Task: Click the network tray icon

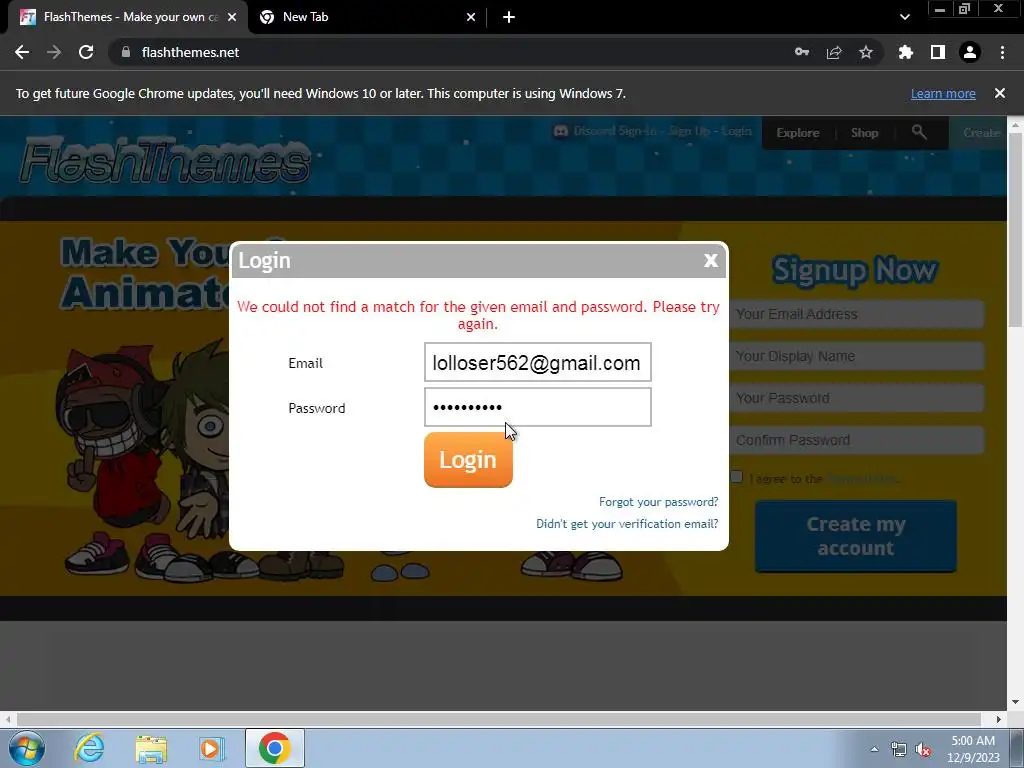Action: click(899, 750)
